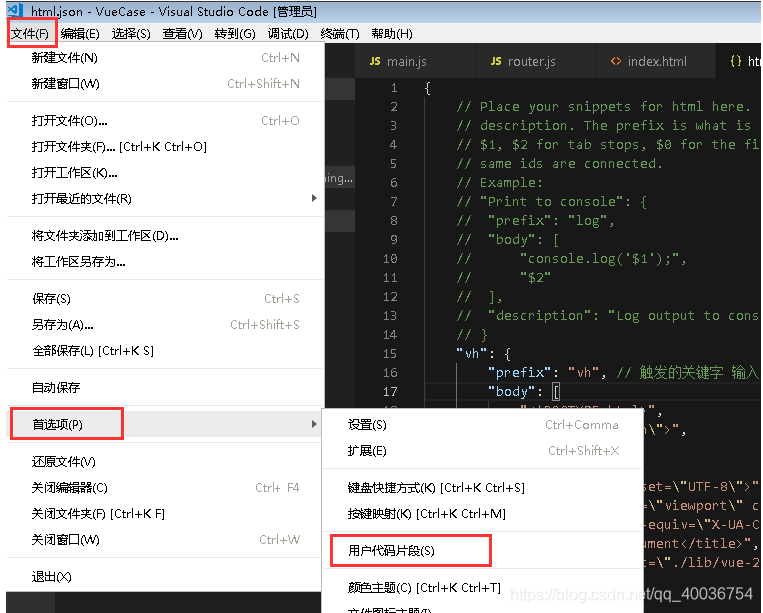Click "Print to console" comment line
Viewport: 763px width, 613px height.
551,202
